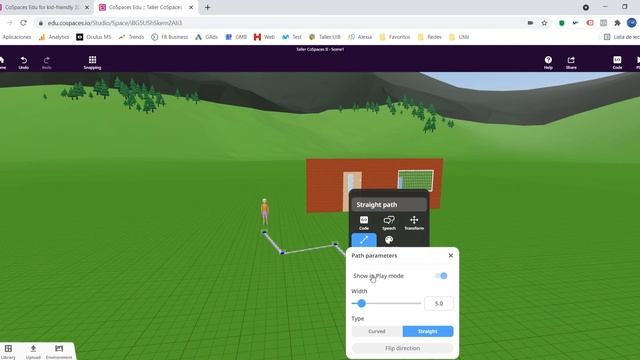Click the Redo icon
The image size is (640, 360).
pyautogui.click(x=47, y=62)
